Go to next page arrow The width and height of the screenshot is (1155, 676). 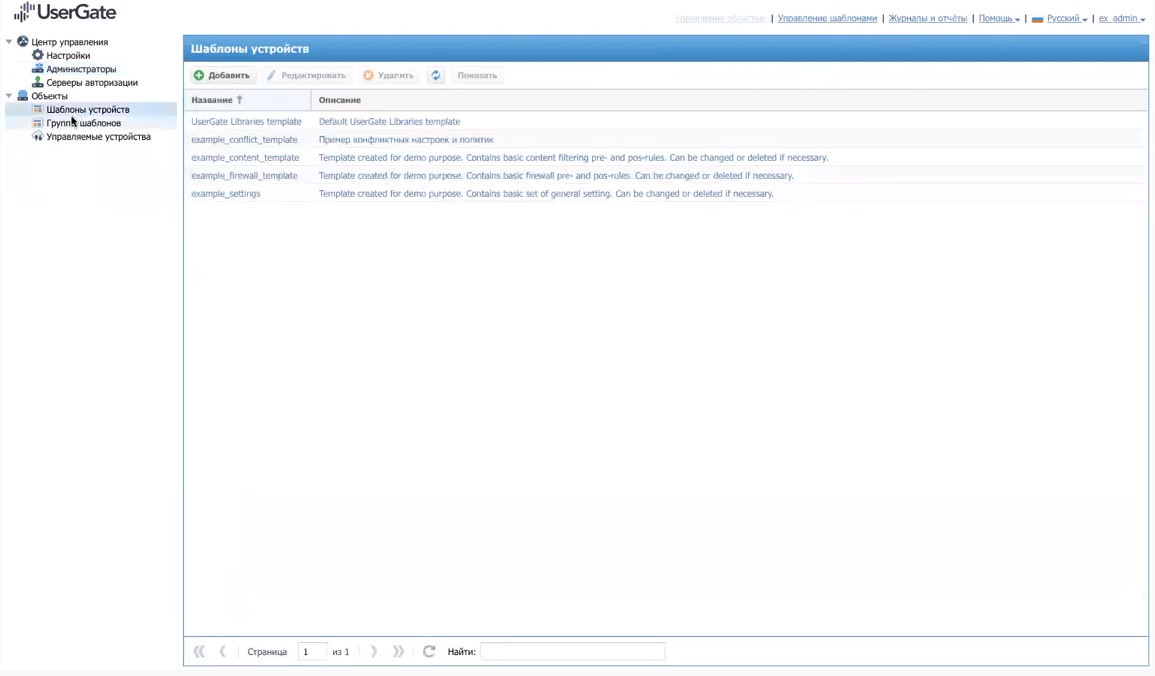point(374,651)
